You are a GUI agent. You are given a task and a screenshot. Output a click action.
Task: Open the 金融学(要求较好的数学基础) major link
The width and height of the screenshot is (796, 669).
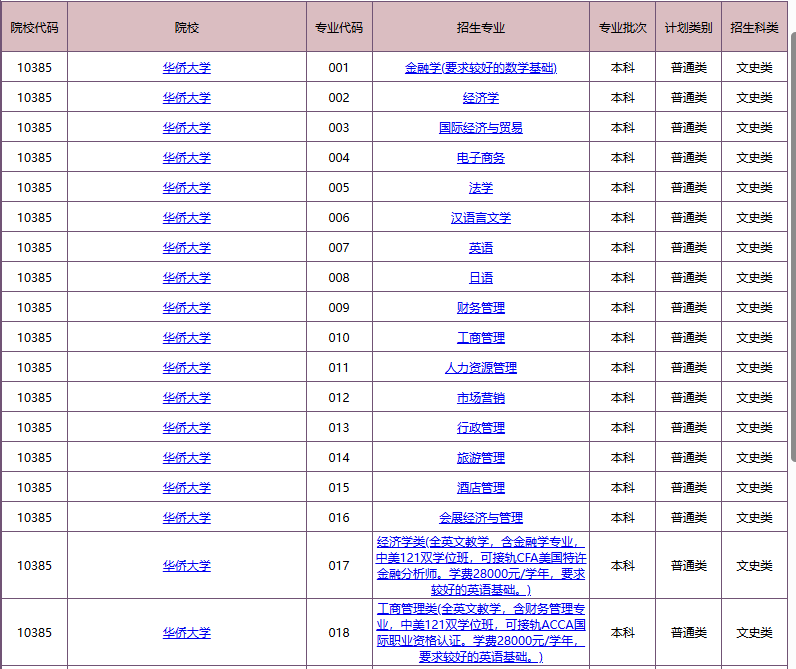click(x=481, y=68)
